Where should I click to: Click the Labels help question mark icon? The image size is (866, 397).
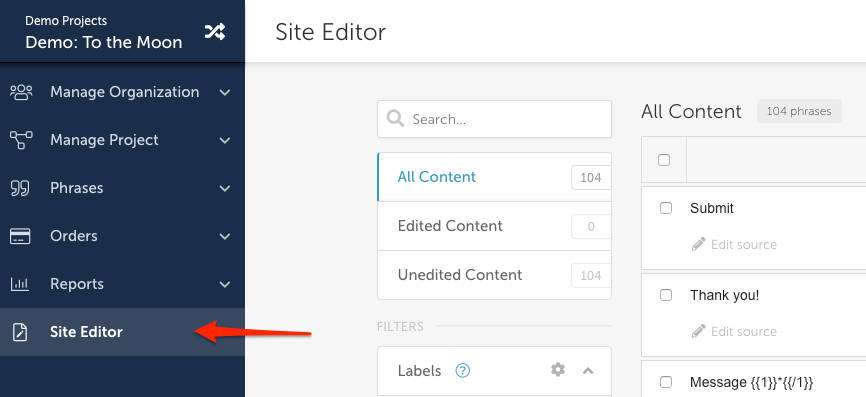pos(462,370)
